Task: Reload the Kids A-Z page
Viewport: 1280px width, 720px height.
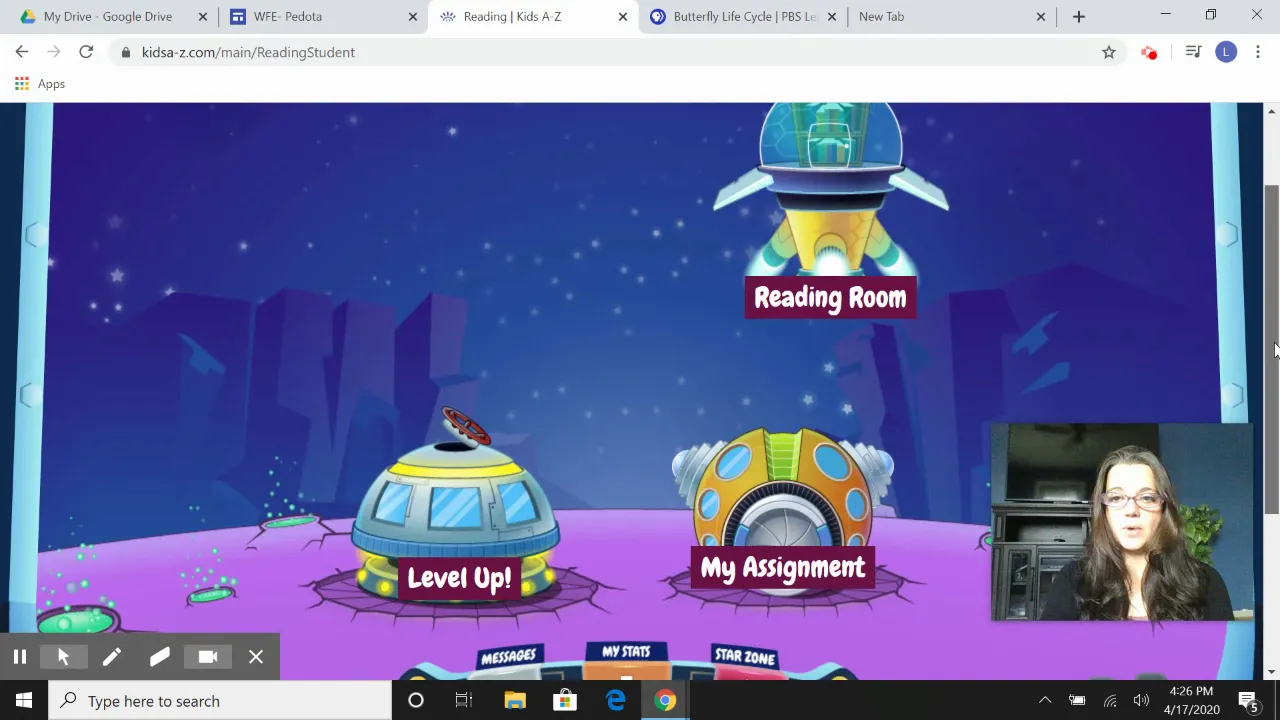Action: click(86, 52)
